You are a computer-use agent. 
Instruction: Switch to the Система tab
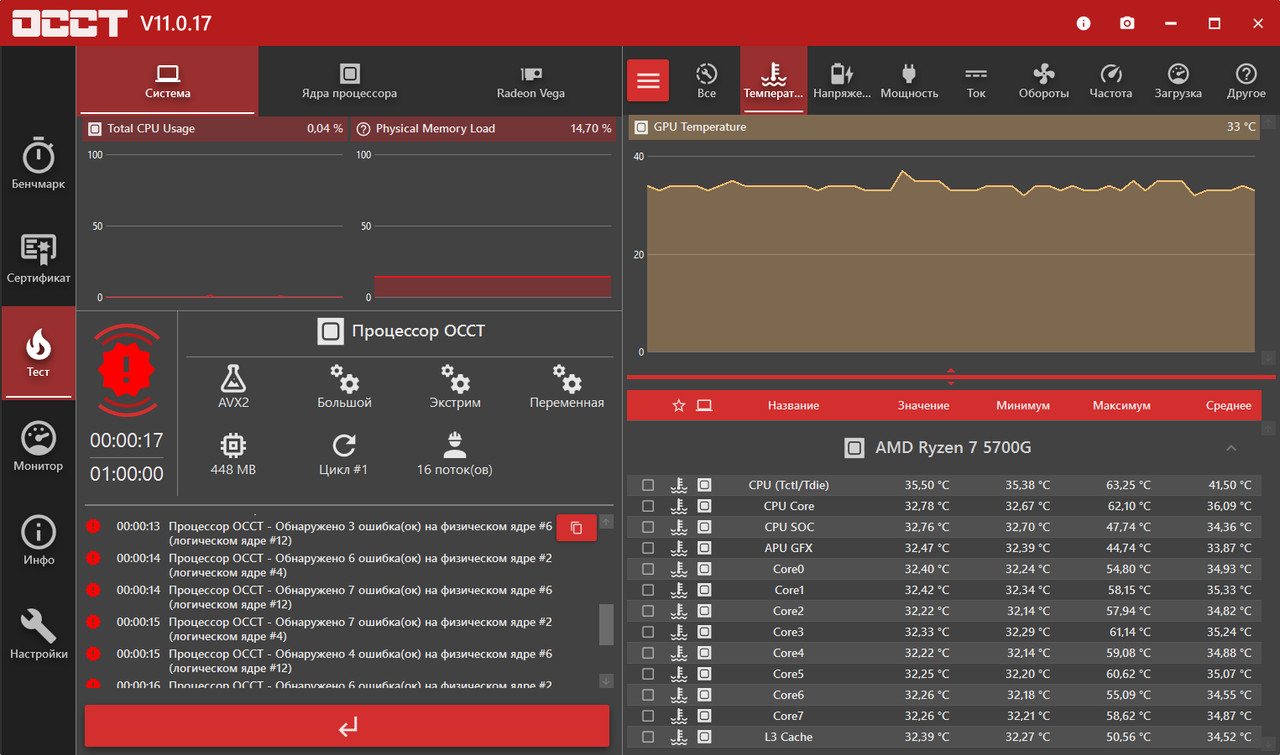point(168,81)
